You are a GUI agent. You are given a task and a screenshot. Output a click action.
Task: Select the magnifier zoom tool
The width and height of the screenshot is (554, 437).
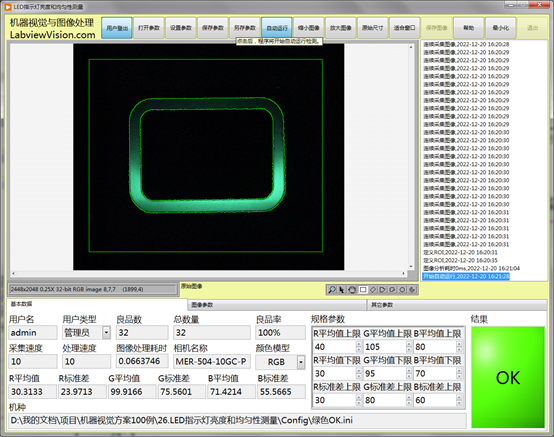[332, 290]
